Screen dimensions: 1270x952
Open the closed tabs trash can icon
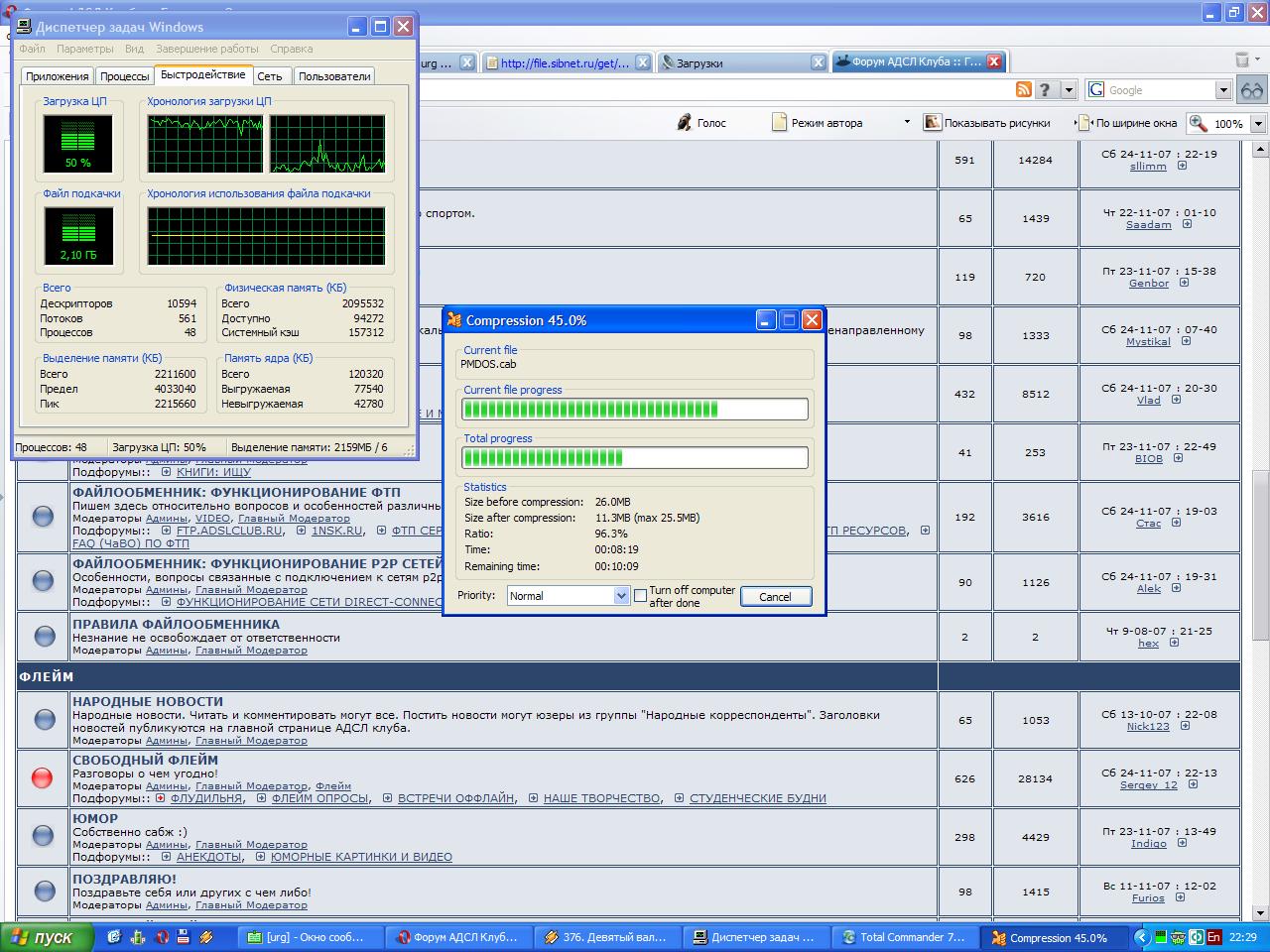(x=1241, y=60)
